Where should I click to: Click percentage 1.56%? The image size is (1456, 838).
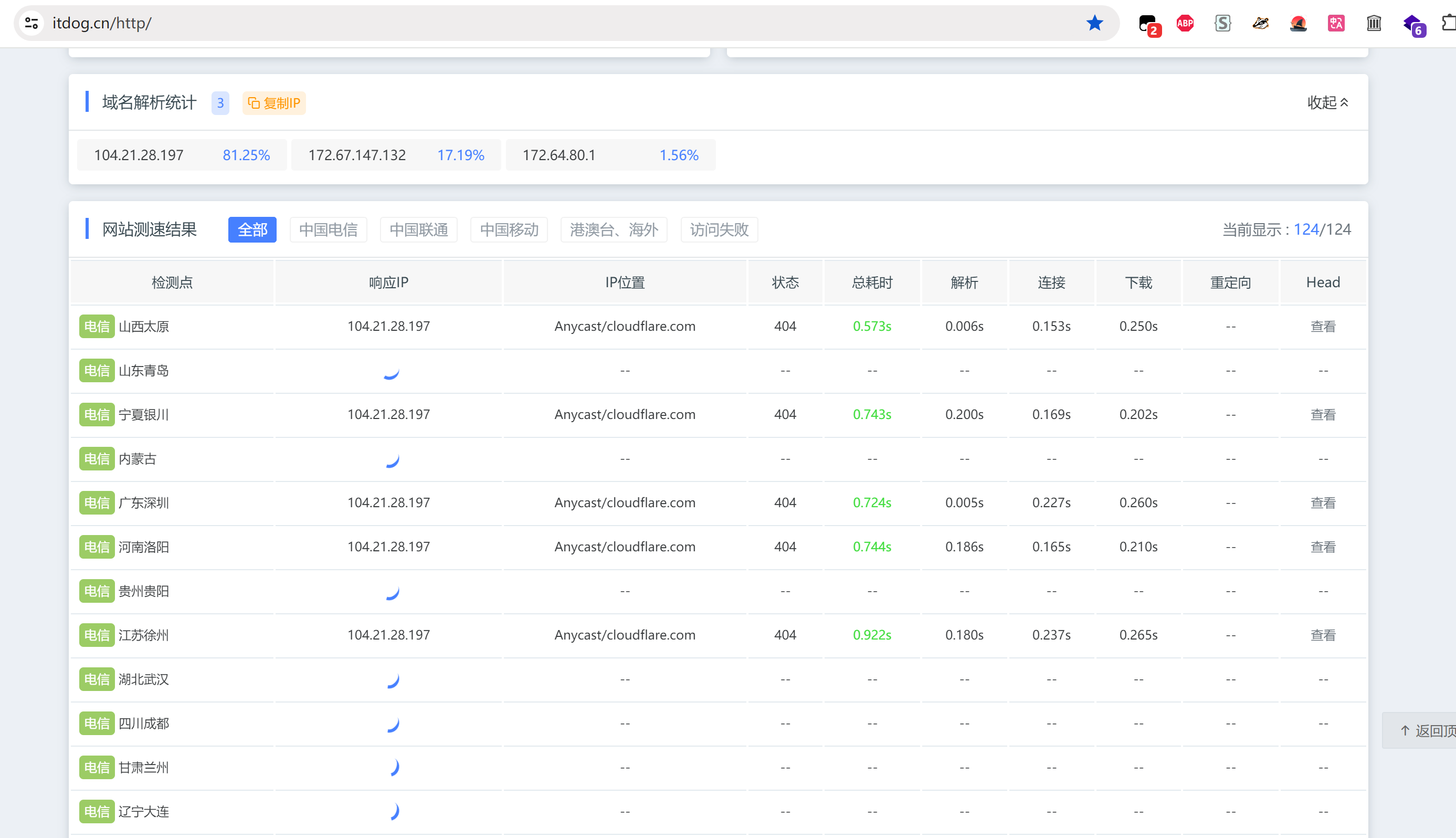point(678,155)
